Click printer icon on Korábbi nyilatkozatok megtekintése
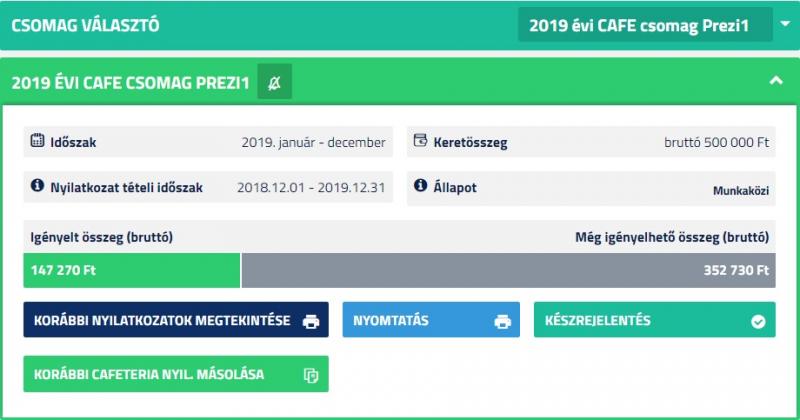Viewport: 800px width, 420px height. pos(311,321)
